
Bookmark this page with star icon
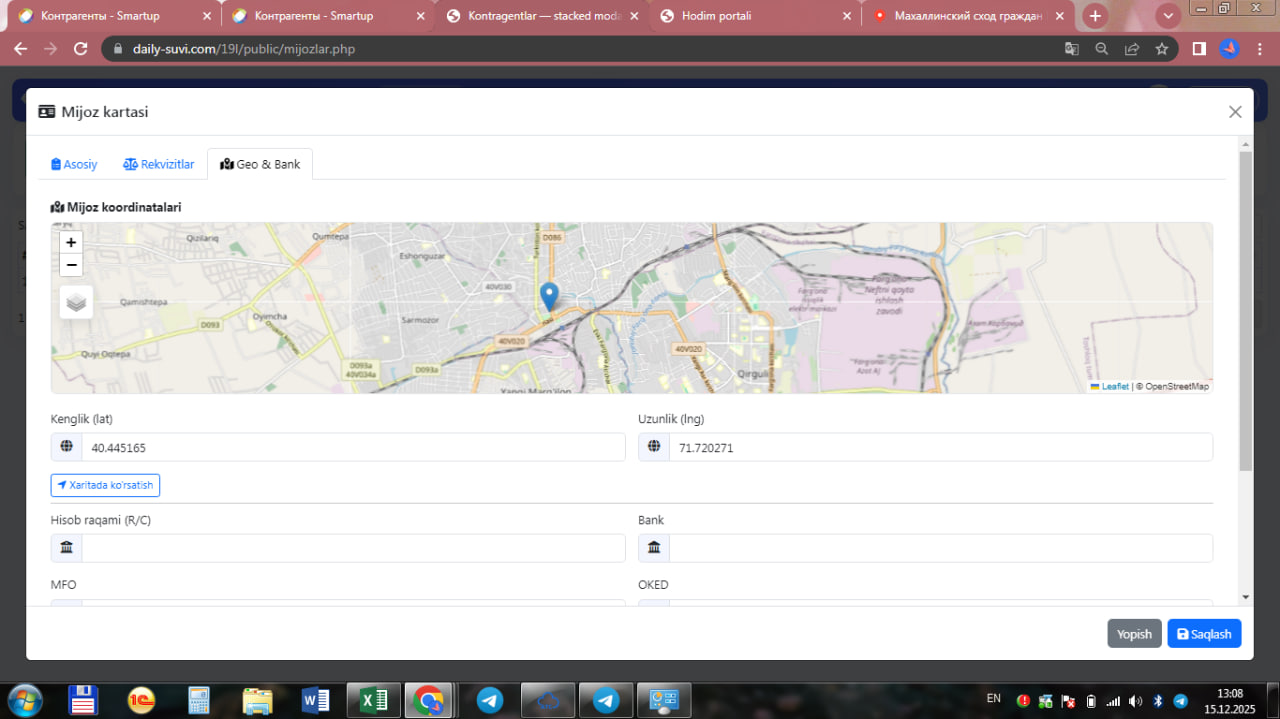(x=1162, y=49)
